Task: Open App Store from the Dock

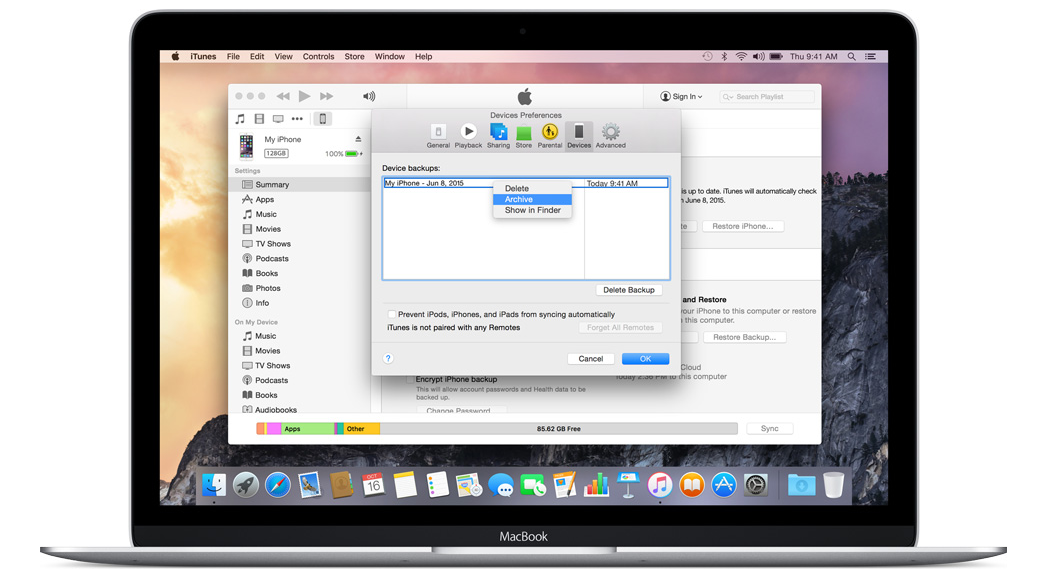Action: 723,485
